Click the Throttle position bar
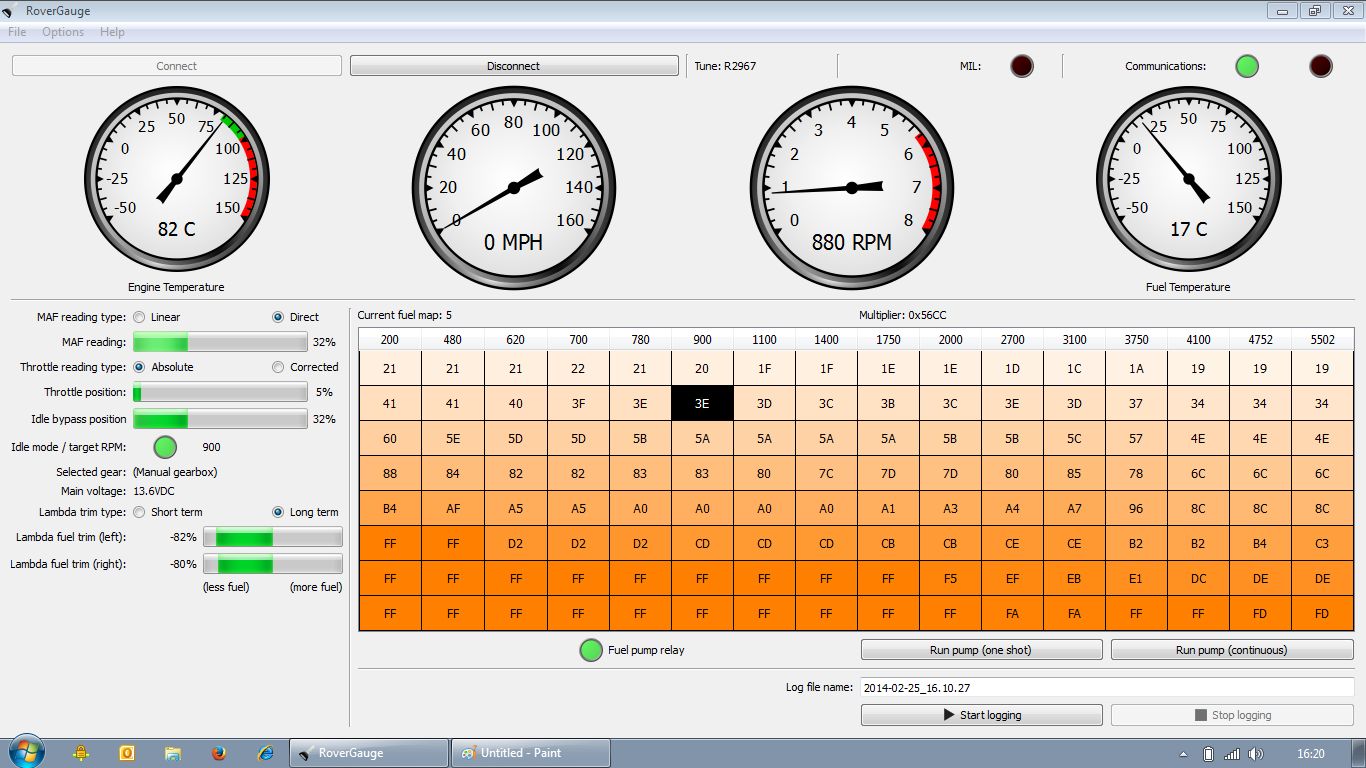 (220, 392)
